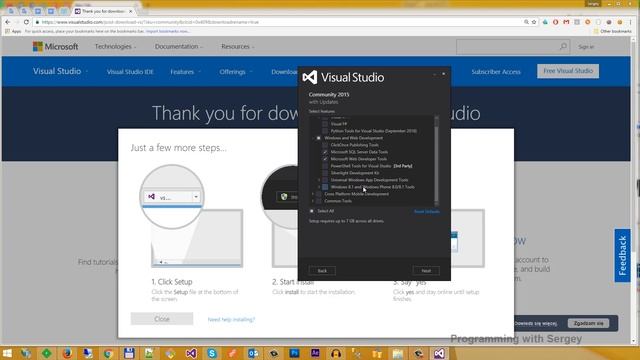Open the Features dropdown in blue bar
This screenshot has height=360, width=640.
tap(186, 72)
